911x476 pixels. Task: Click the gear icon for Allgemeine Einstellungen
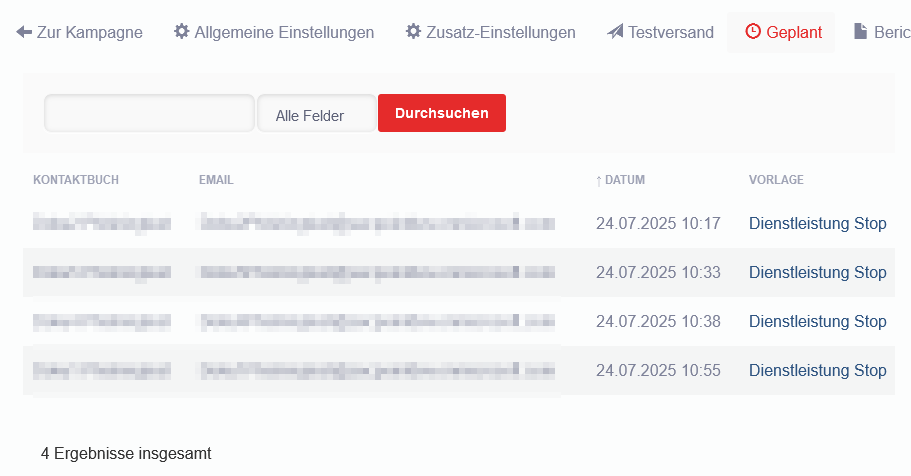click(181, 32)
